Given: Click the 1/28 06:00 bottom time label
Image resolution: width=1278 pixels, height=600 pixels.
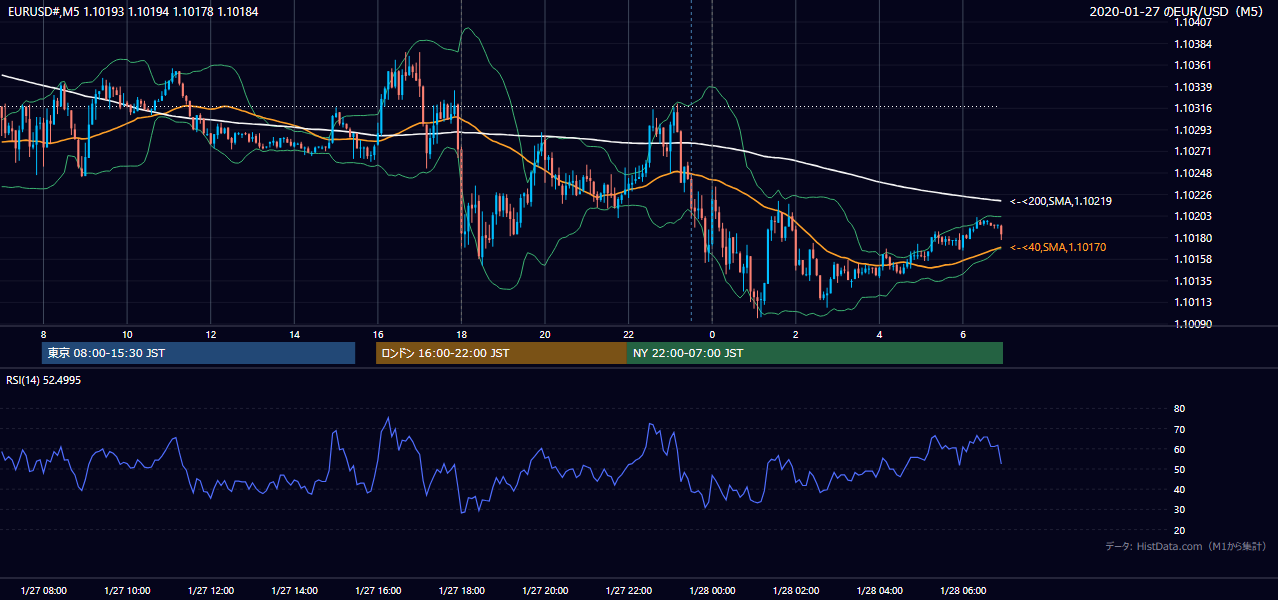Looking at the screenshot, I should [962, 591].
